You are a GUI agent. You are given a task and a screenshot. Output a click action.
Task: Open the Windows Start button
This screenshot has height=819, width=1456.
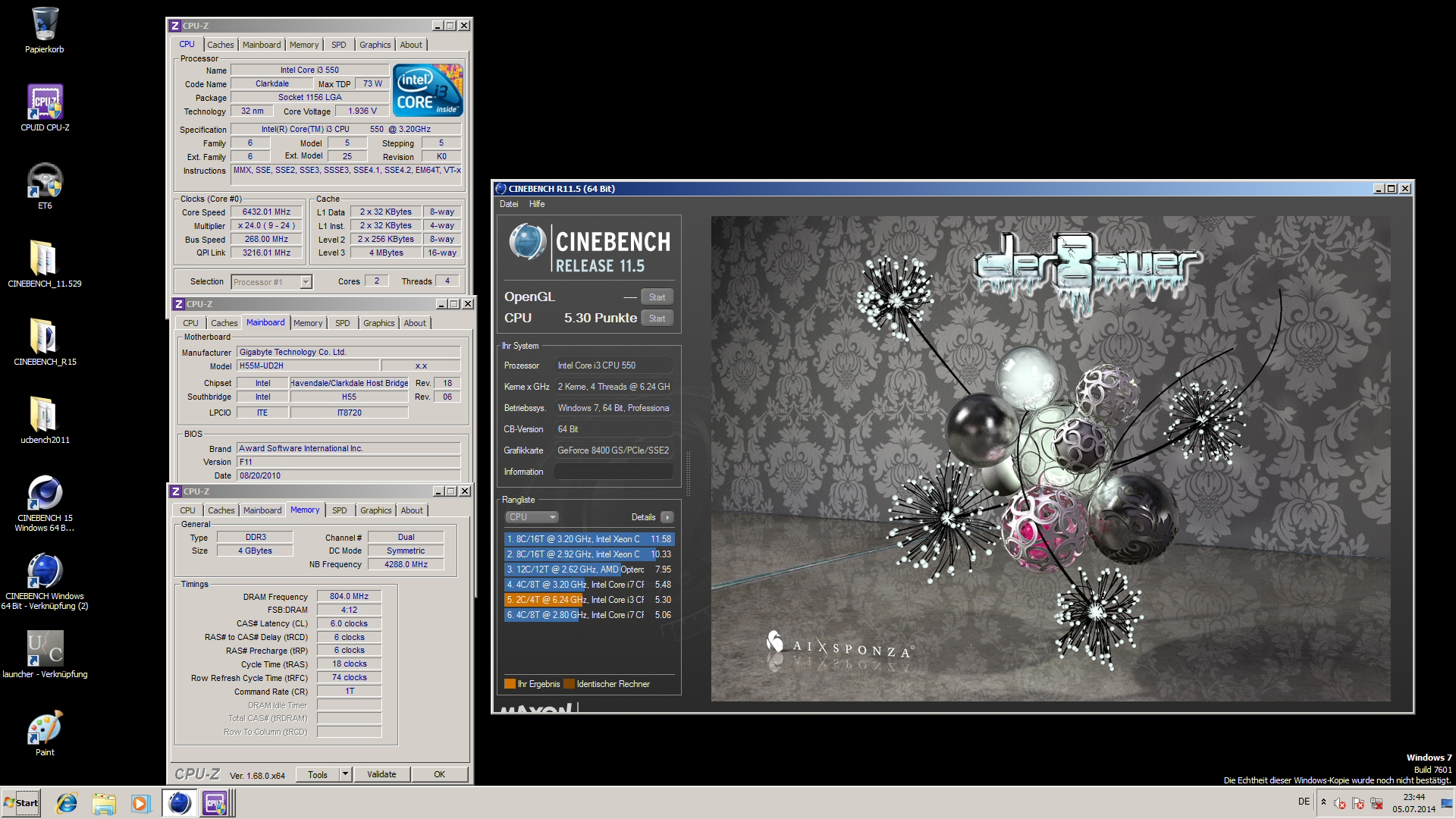21,803
